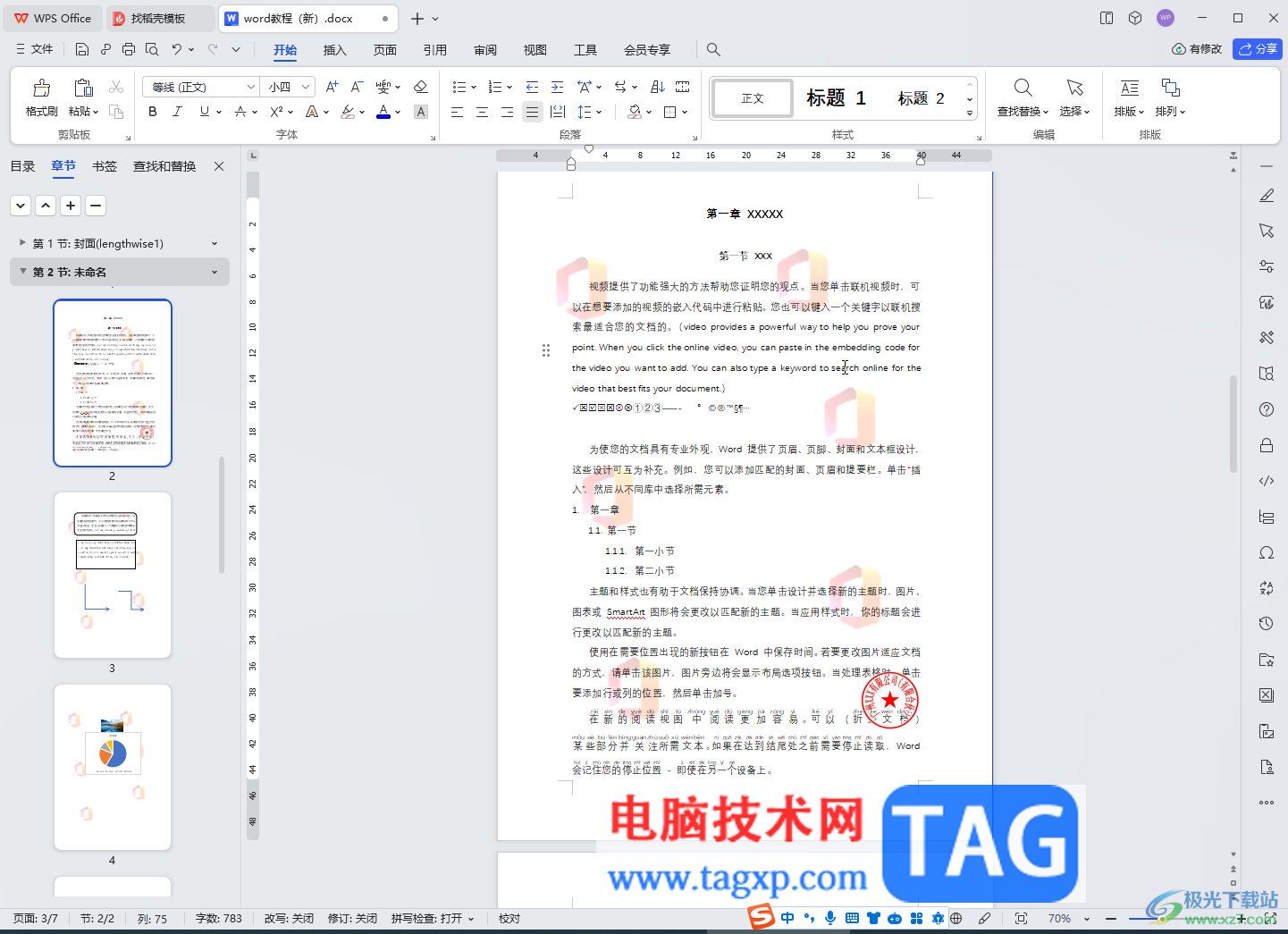Open the File (文件) menu

[x=35, y=49]
